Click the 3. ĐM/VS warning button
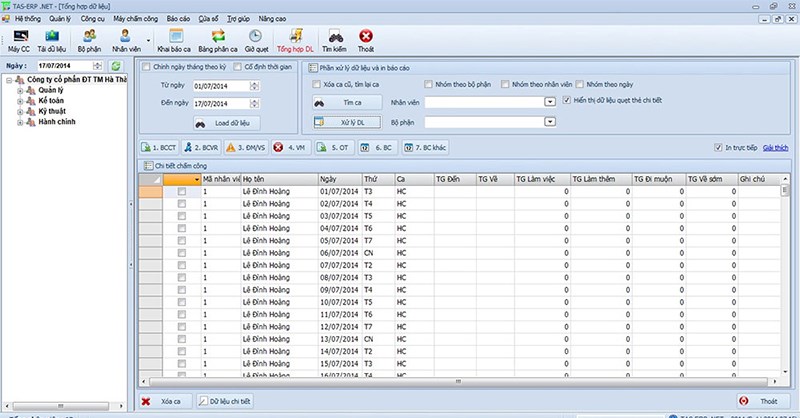Viewport: 800px width, 418px height. [246, 147]
